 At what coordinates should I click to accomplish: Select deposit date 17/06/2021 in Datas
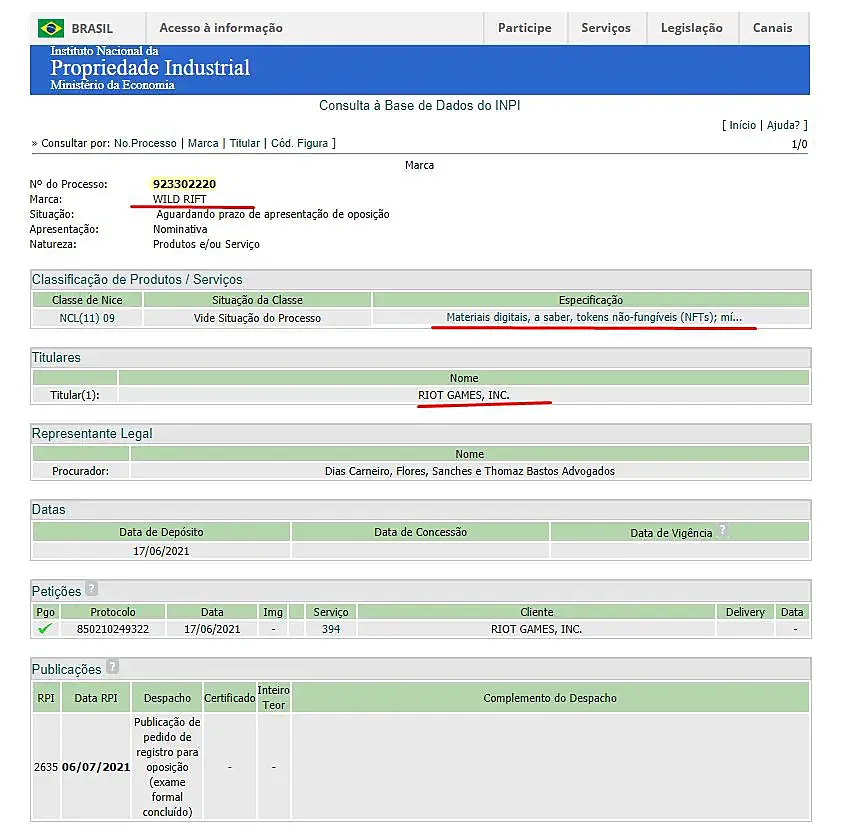(161, 551)
